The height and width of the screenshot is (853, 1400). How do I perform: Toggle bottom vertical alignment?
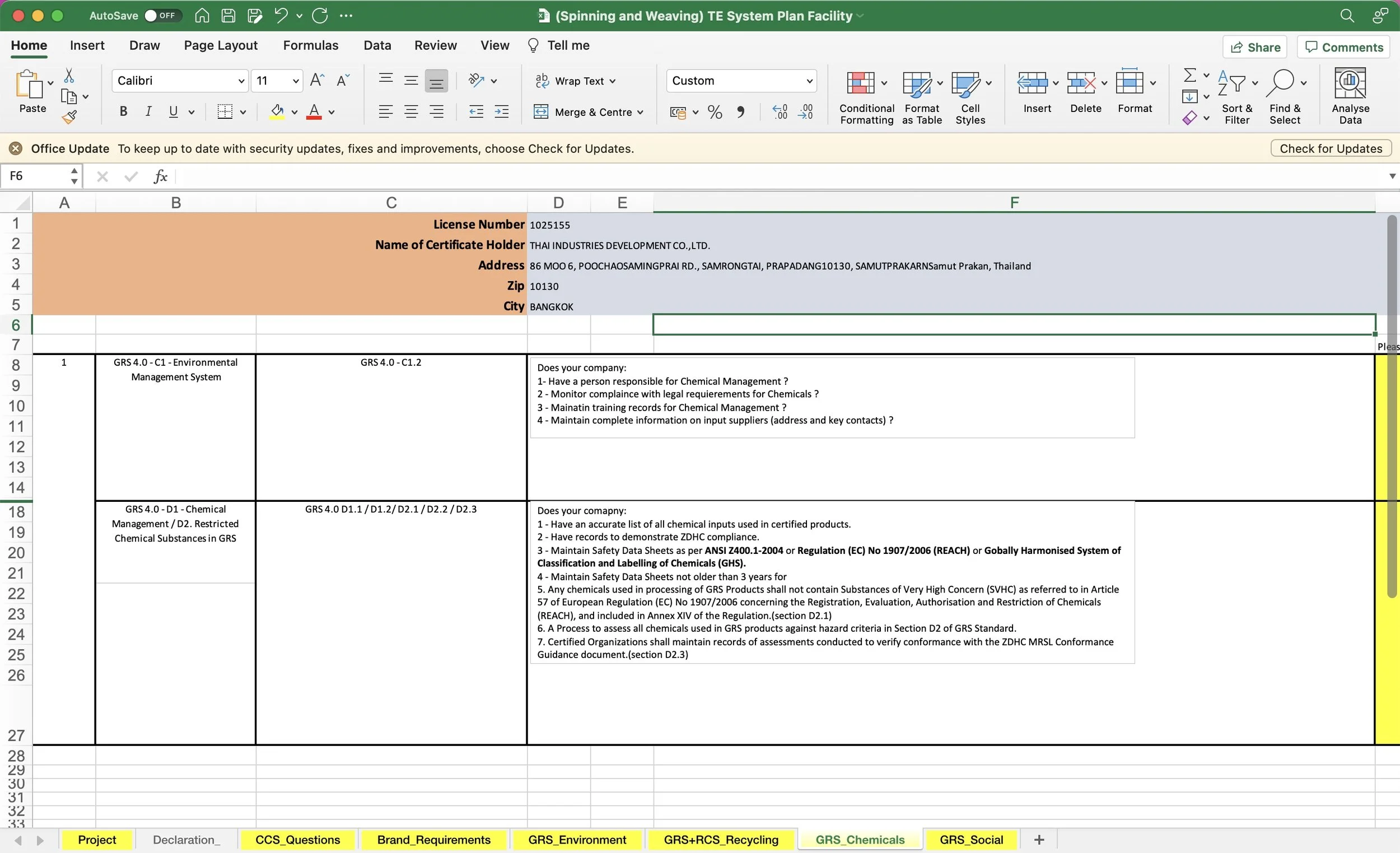pyautogui.click(x=436, y=80)
